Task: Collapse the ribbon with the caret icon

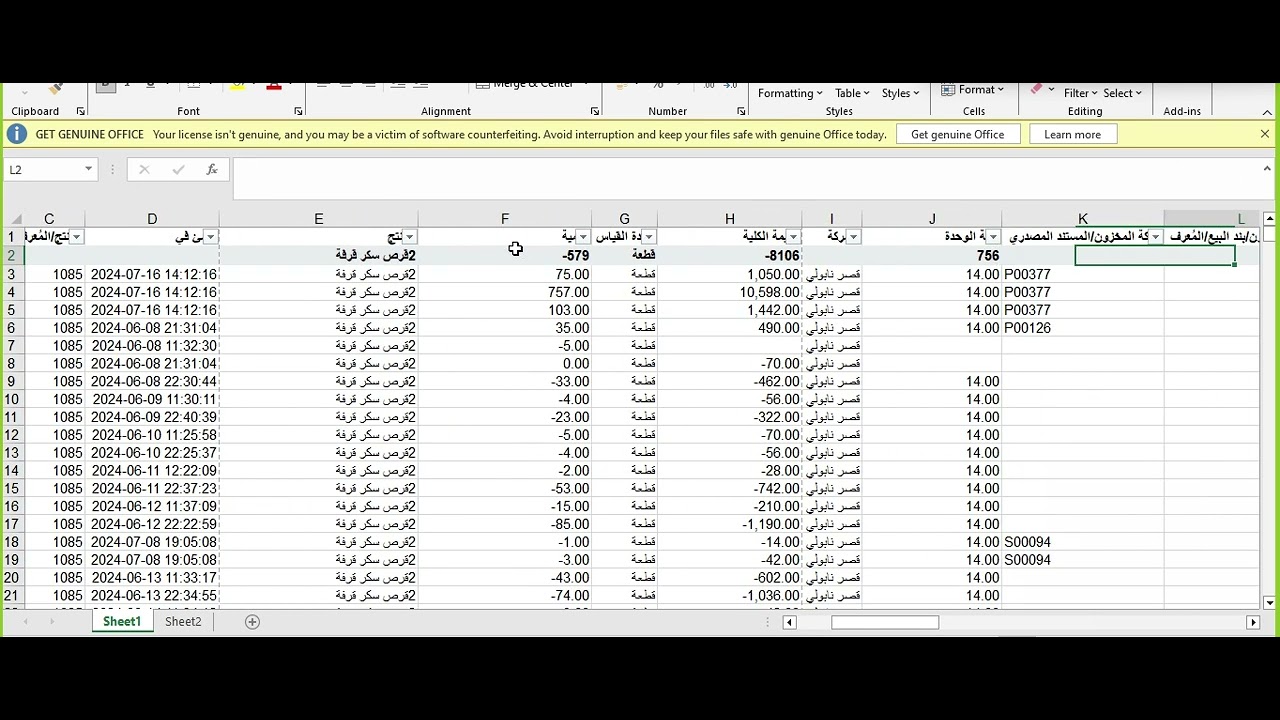Action: pos(1267,111)
